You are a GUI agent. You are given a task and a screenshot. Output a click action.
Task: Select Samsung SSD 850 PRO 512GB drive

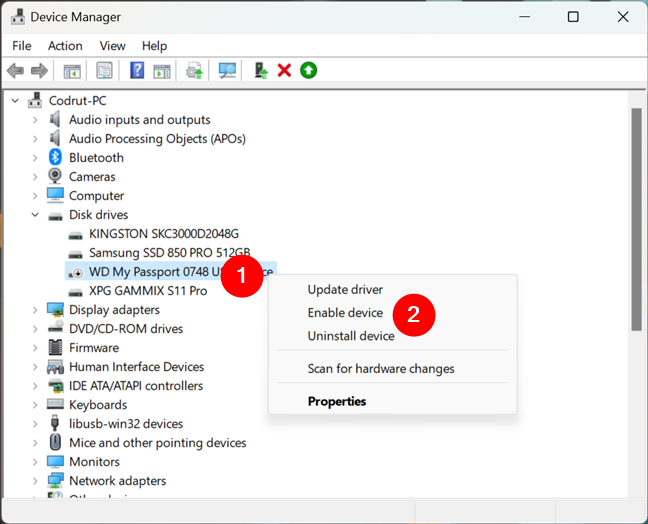(169, 252)
